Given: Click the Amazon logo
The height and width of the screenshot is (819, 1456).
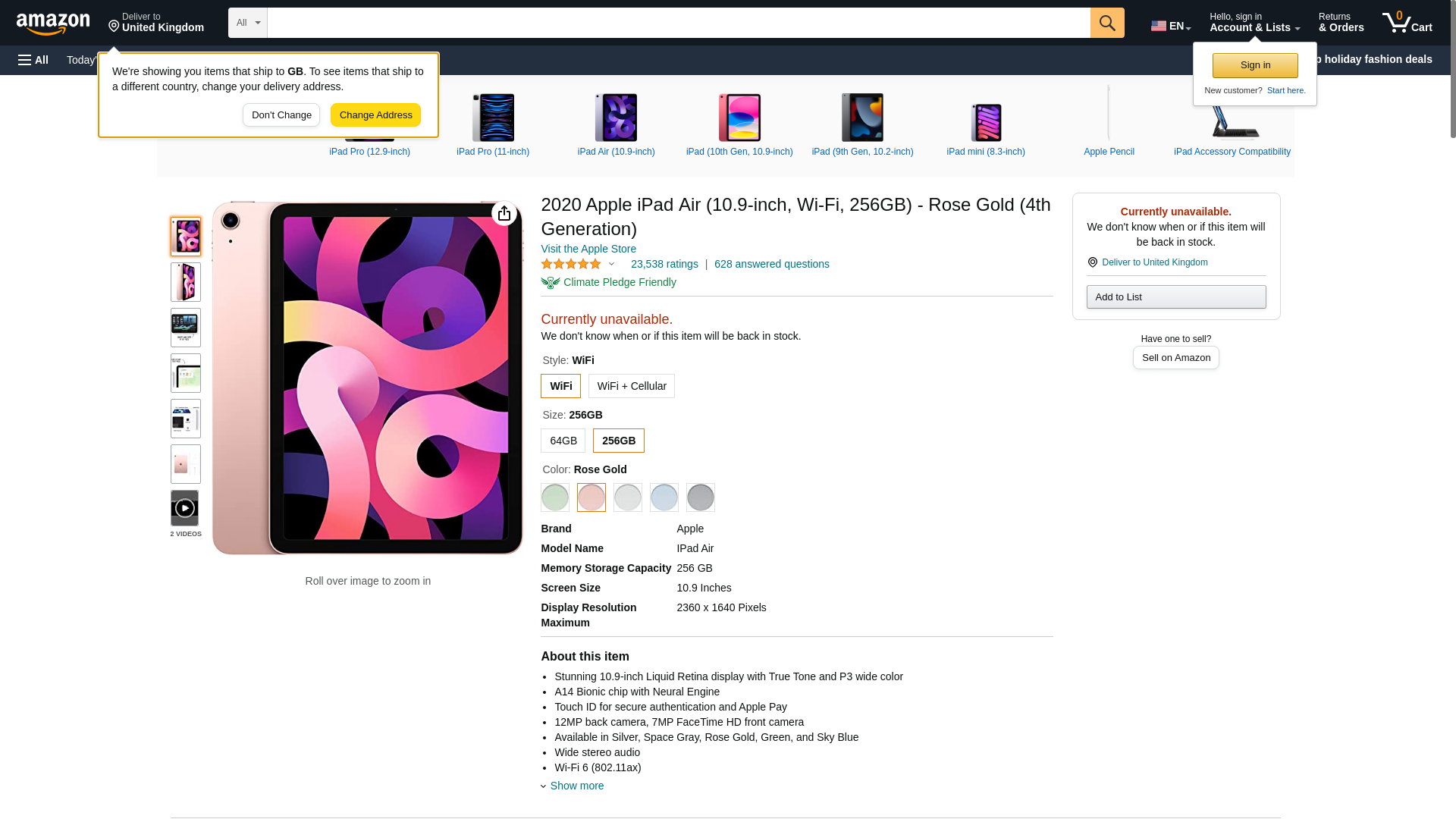Looking at the screenshot, I should [53, 24].
